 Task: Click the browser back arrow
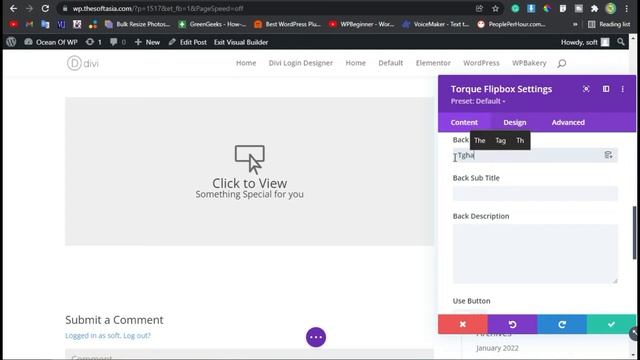coord(13,9)
